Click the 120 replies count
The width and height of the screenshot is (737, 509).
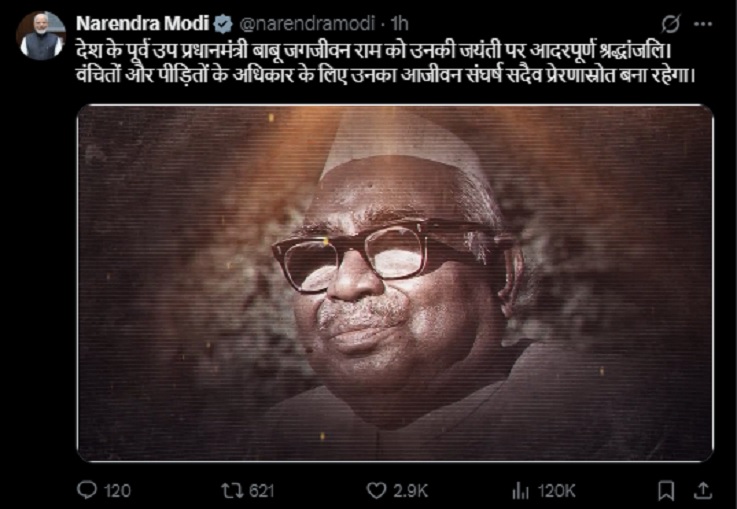click(x=117, y=491)
